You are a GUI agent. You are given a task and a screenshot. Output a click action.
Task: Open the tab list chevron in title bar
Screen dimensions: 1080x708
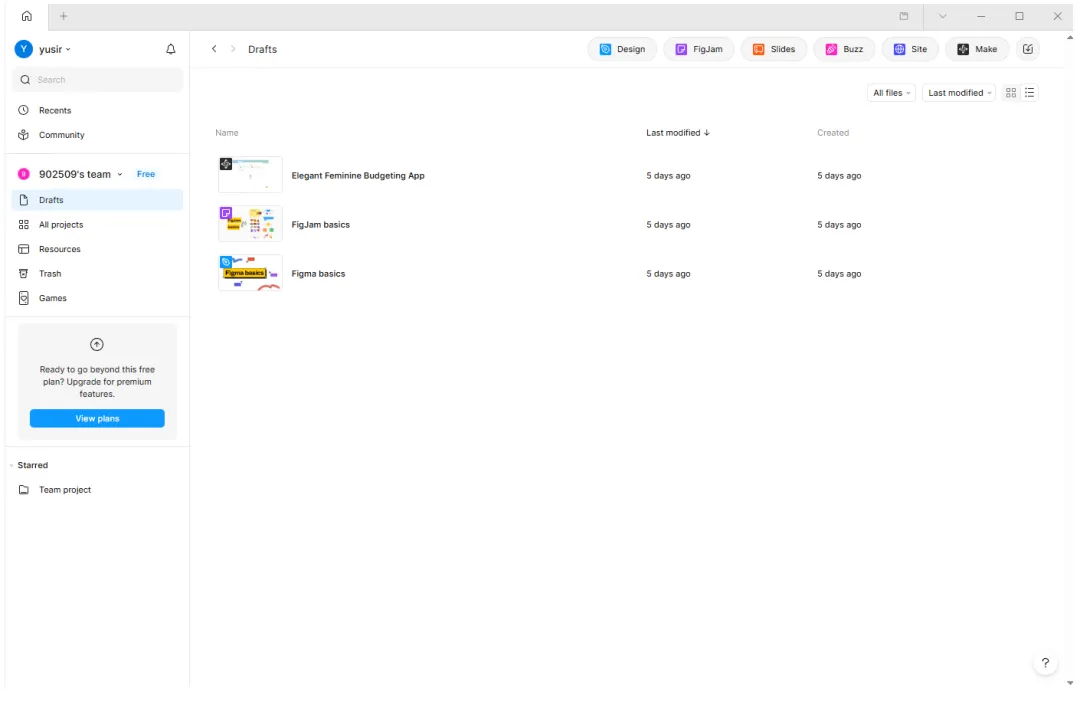tap(942, 16)
